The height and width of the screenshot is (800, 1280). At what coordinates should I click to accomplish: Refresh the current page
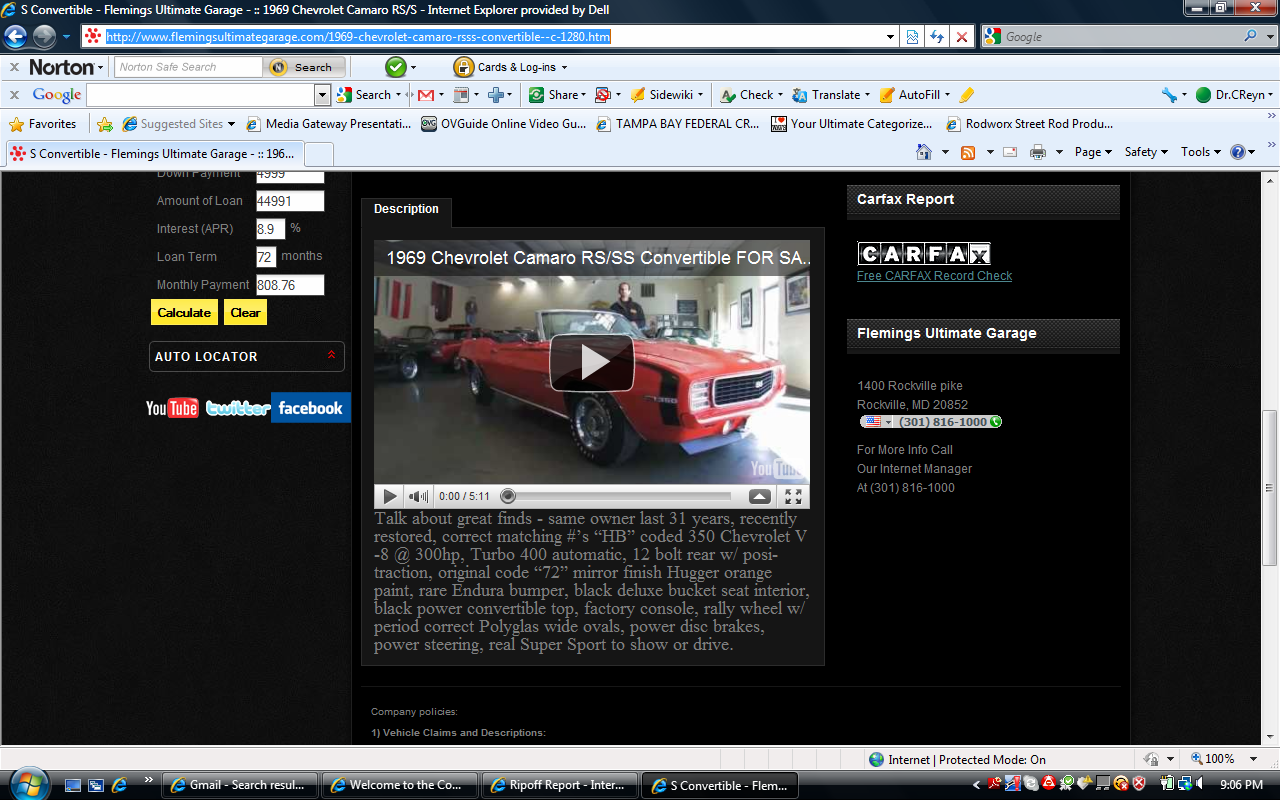click(937, 37)
